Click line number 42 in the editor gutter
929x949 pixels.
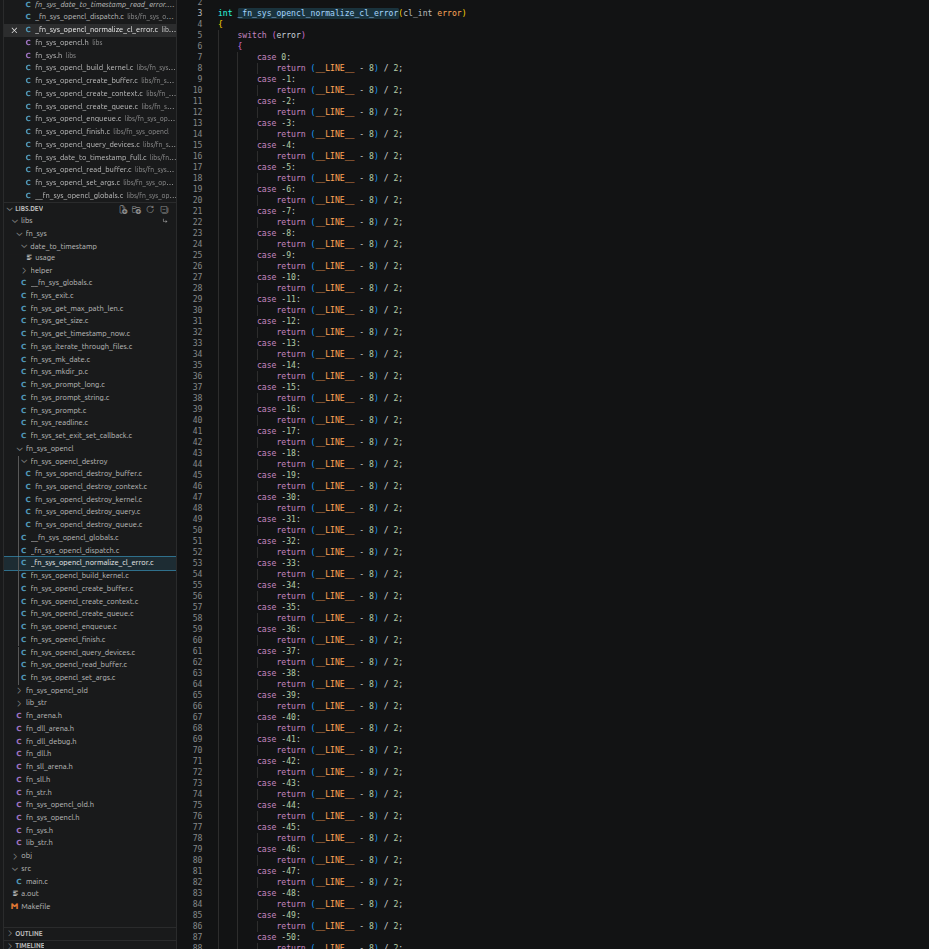pyautogui.click(x=197, y=442)
